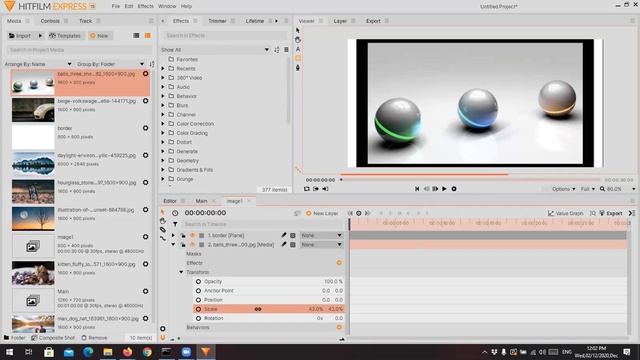
Task: Open HitFilm taskbar icon
Action: click(206, 352)
